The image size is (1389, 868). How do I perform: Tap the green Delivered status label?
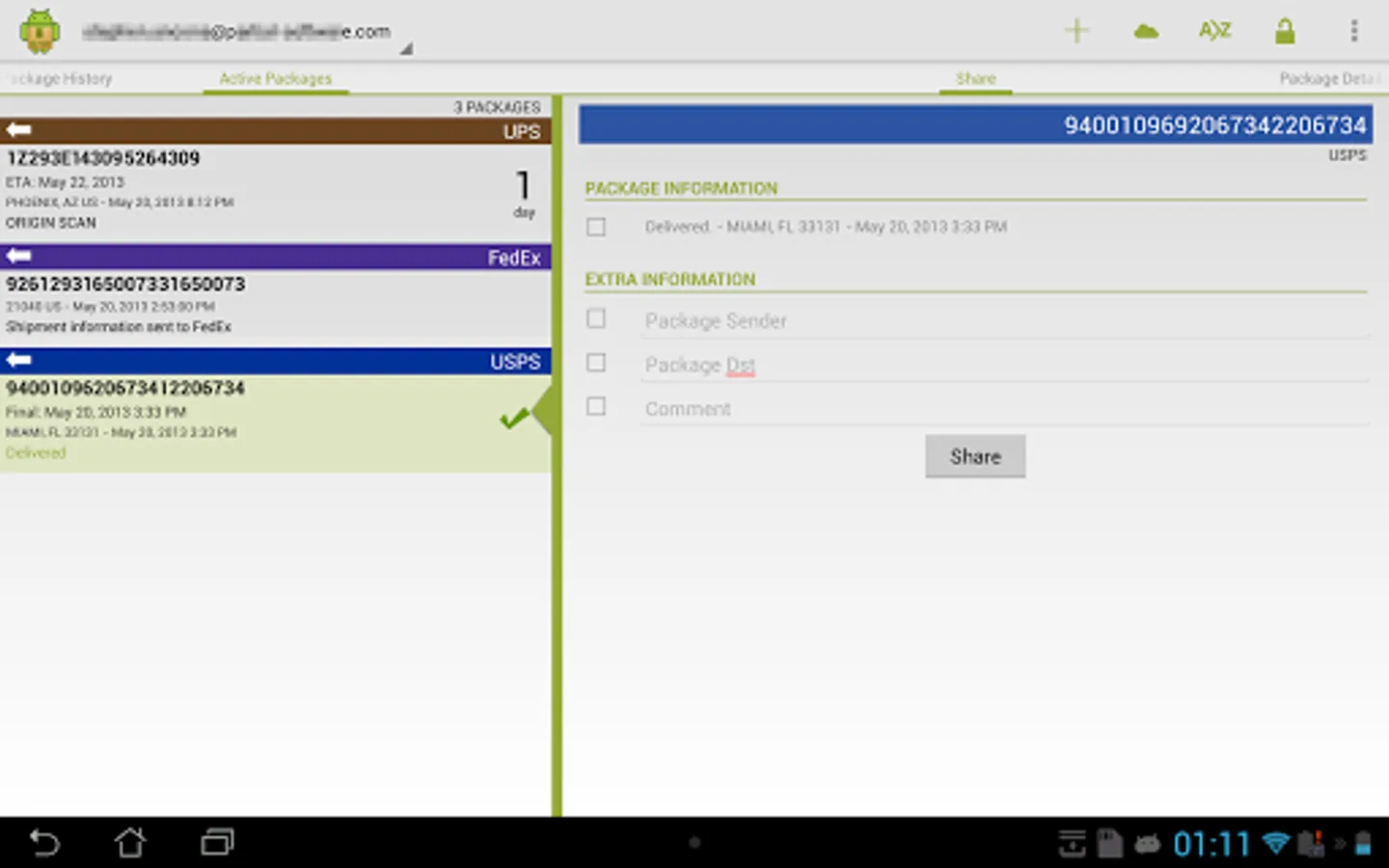pos(36,453)
